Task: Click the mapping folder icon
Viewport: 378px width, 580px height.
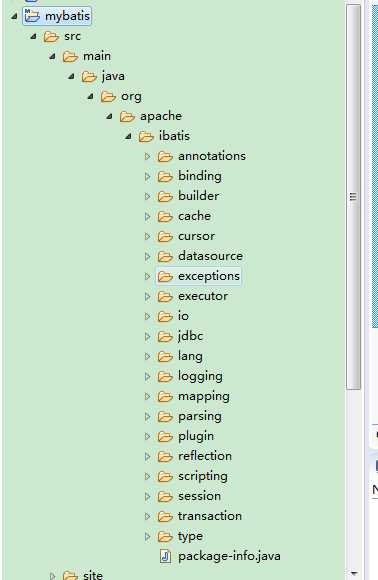Action: pos(165,396)
